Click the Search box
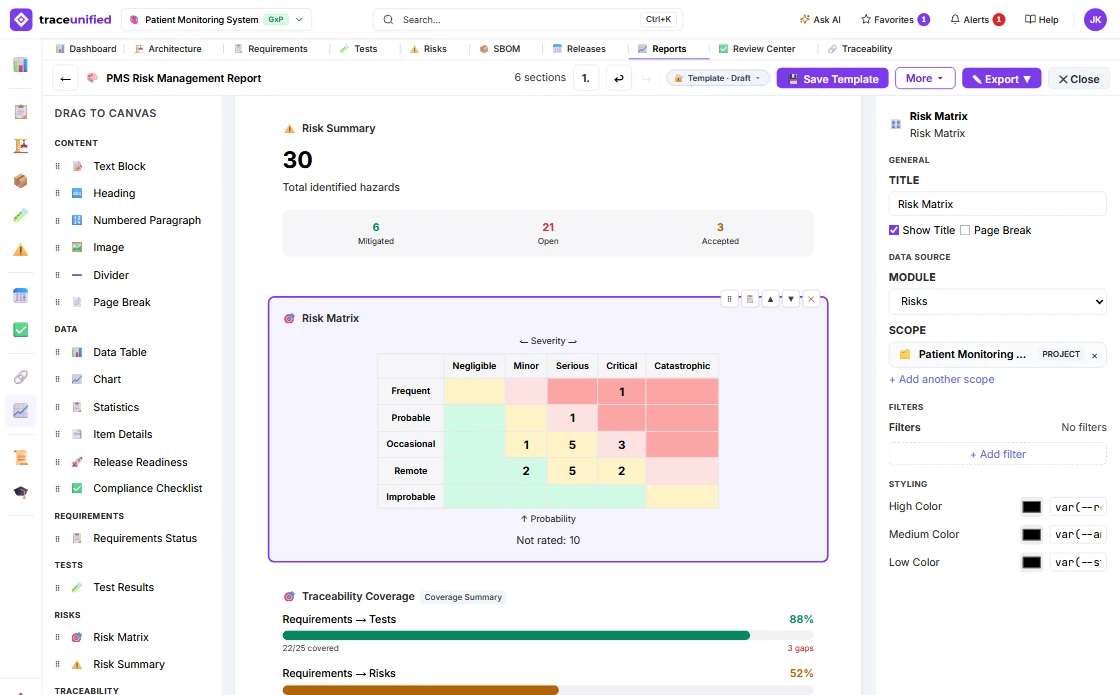1120x695 pixels. tap(528, 19)
